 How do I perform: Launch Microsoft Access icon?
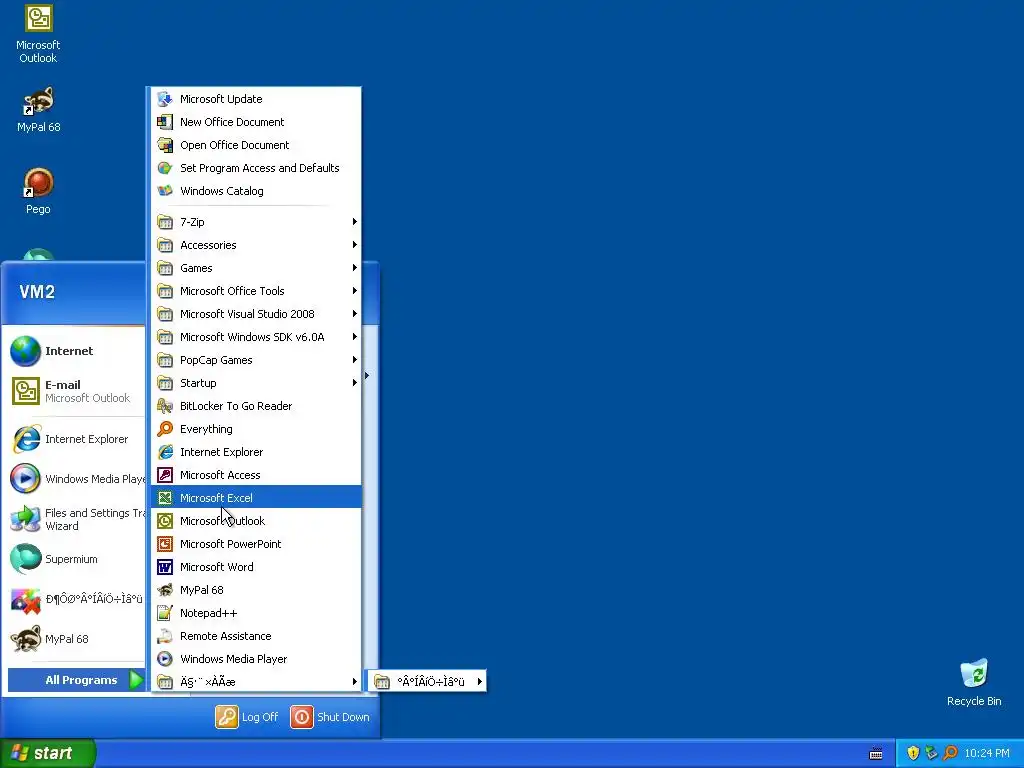[165, 475]
